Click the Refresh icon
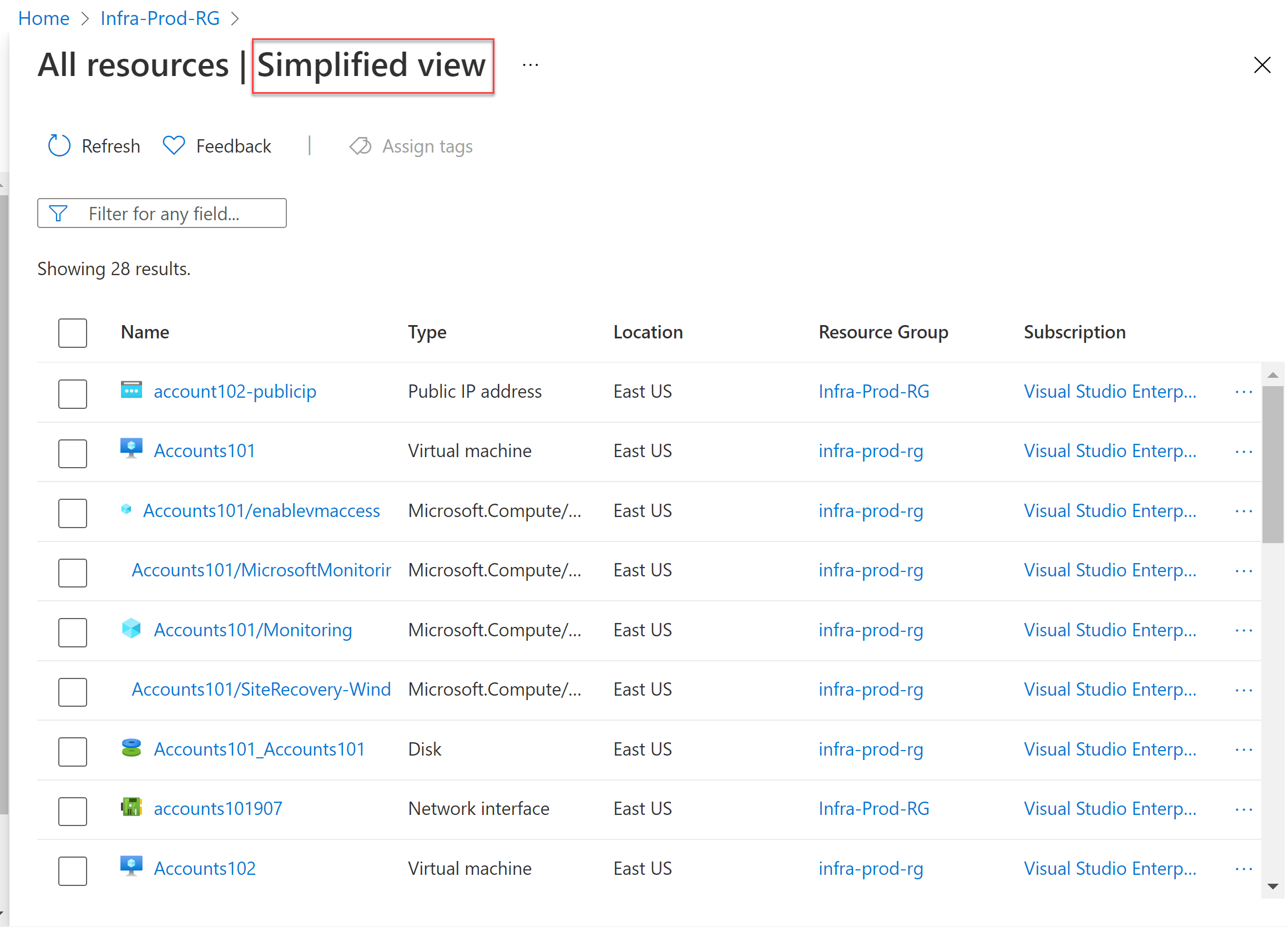Screen dimensions: 1288x927 [59, 146]
